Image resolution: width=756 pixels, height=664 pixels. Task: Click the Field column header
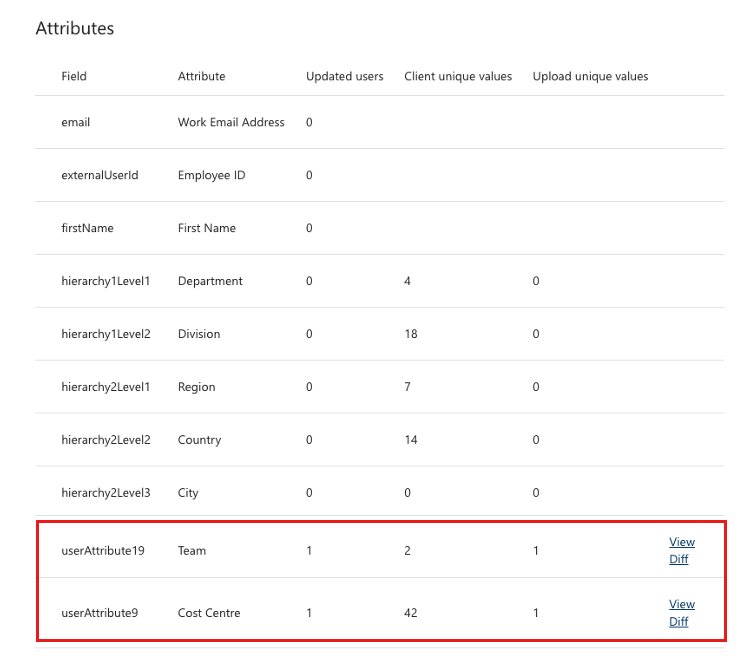pos(74,76)
